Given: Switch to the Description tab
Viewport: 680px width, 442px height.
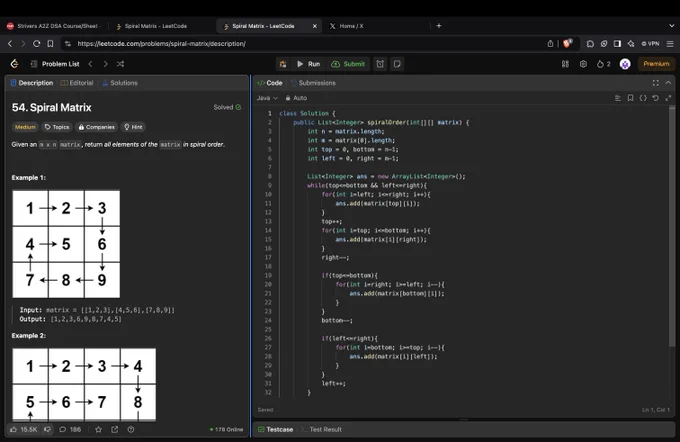Looking at the screenshot, I should pyautogui.click(x=32, y=83).
